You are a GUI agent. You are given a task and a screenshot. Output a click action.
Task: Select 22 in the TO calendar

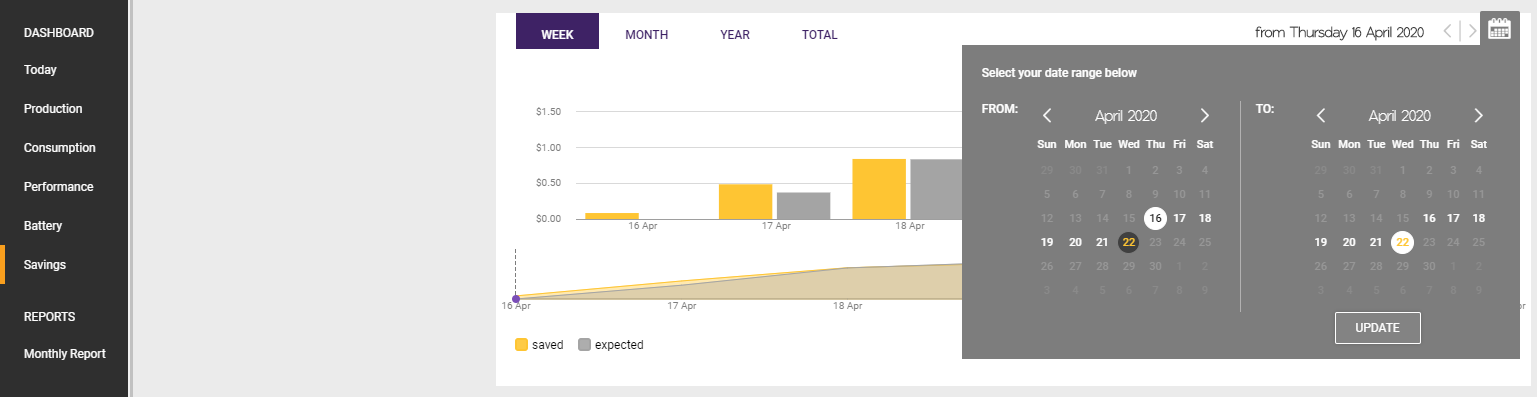[1402, 242]
